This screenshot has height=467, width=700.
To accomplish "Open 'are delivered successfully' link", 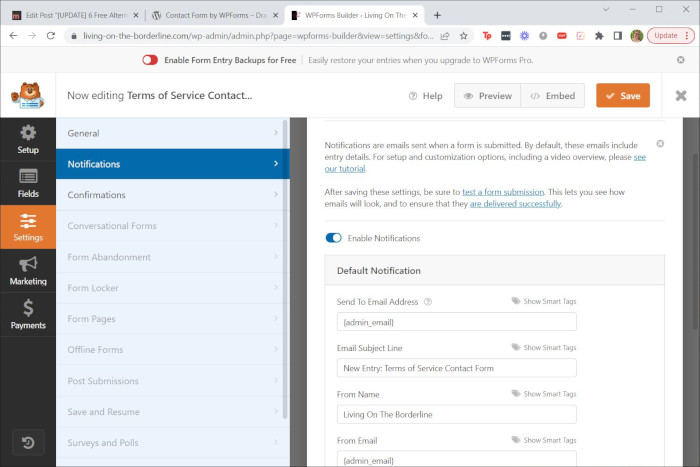I will pyautogui.click(x=515, y=204).
